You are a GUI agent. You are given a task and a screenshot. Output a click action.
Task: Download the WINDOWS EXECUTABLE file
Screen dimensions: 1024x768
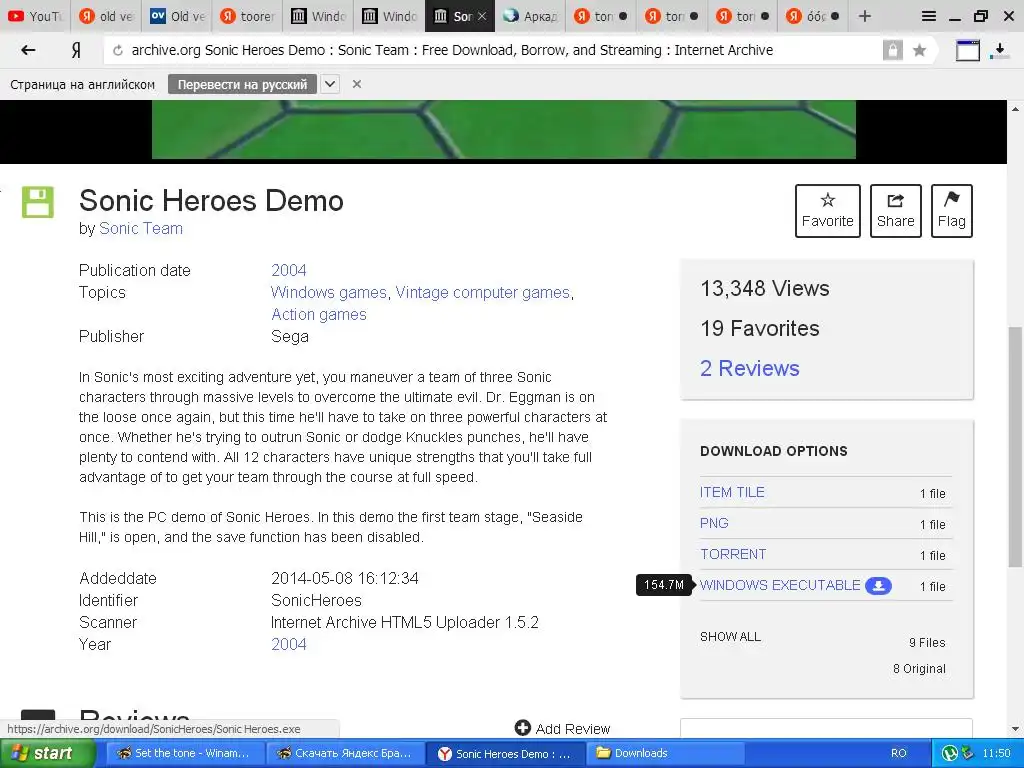(x=780, y=585)
